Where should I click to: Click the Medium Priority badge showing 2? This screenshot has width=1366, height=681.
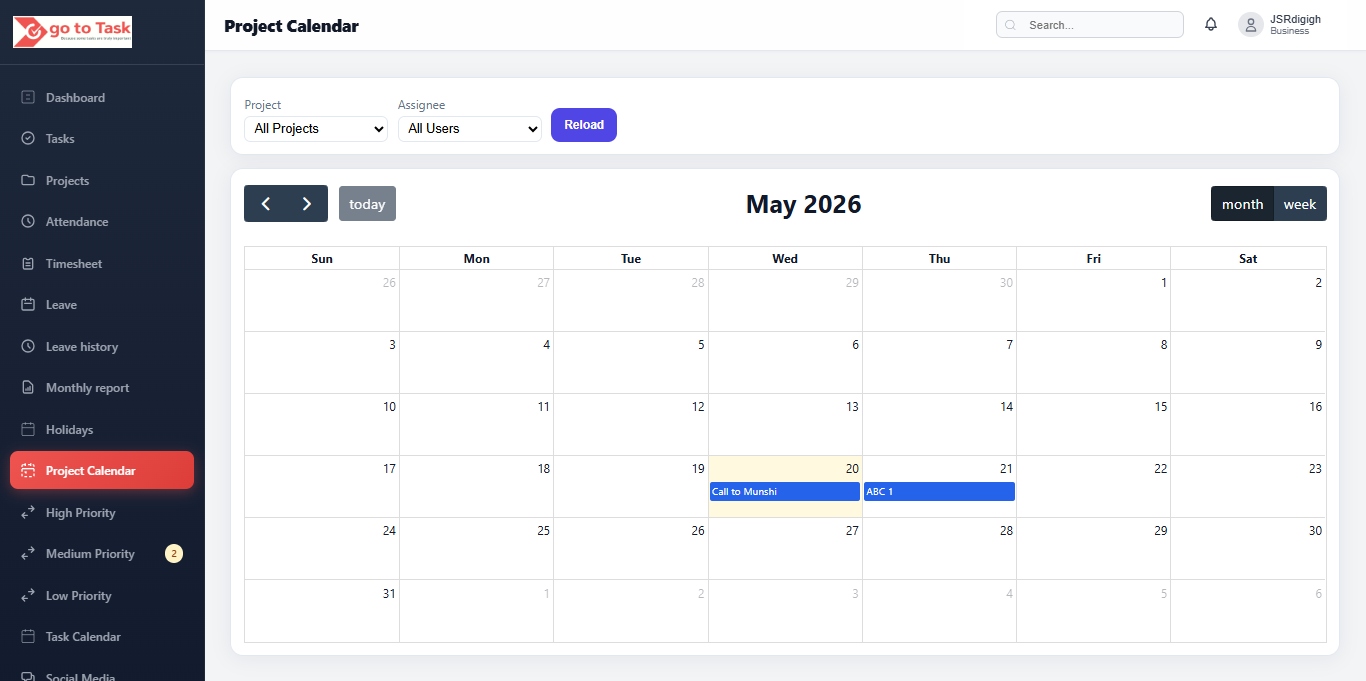(174, 554)
